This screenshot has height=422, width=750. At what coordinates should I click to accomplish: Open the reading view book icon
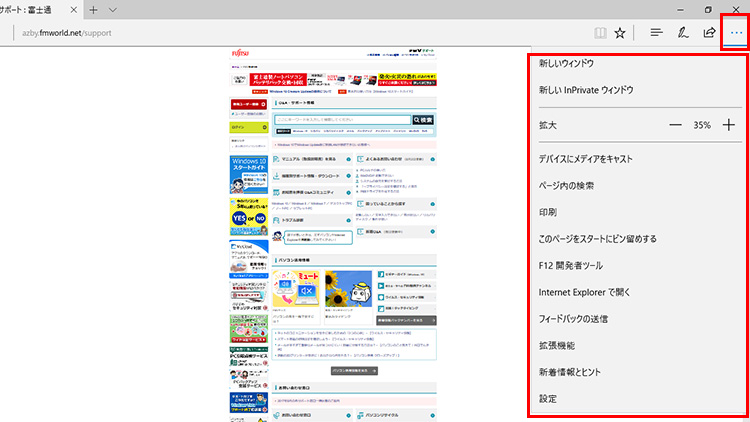(x=599, y=32)
